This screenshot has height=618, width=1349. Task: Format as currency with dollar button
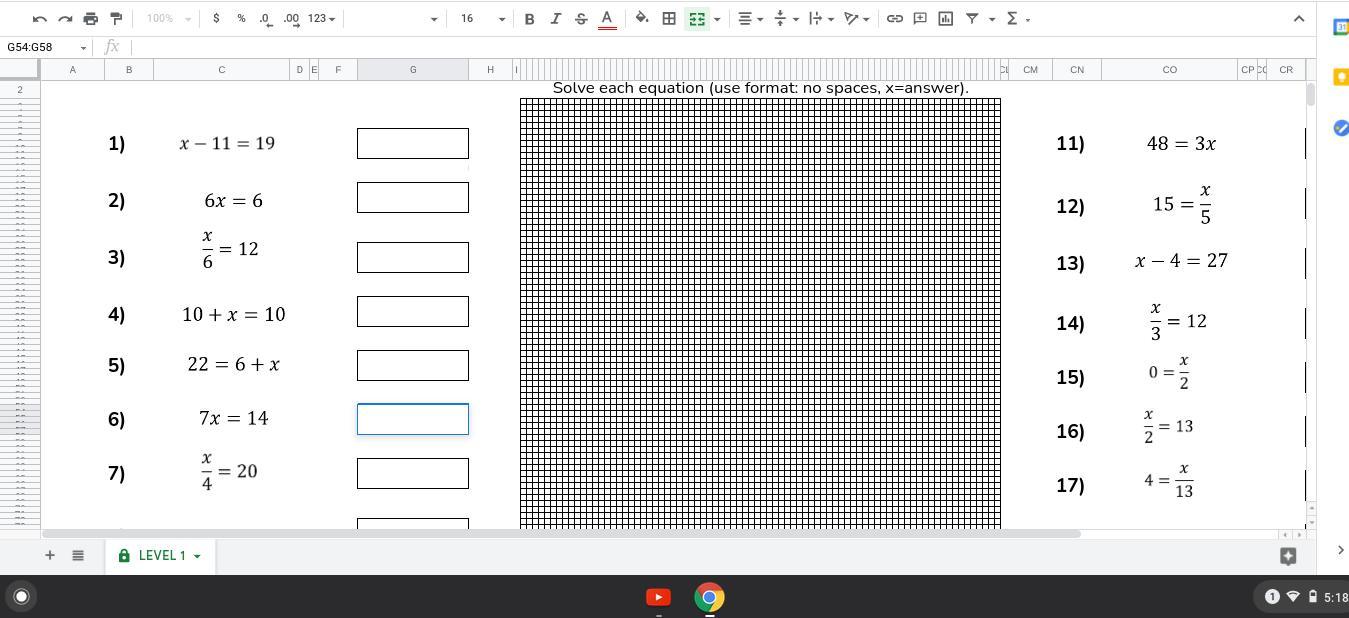point(216,19)
